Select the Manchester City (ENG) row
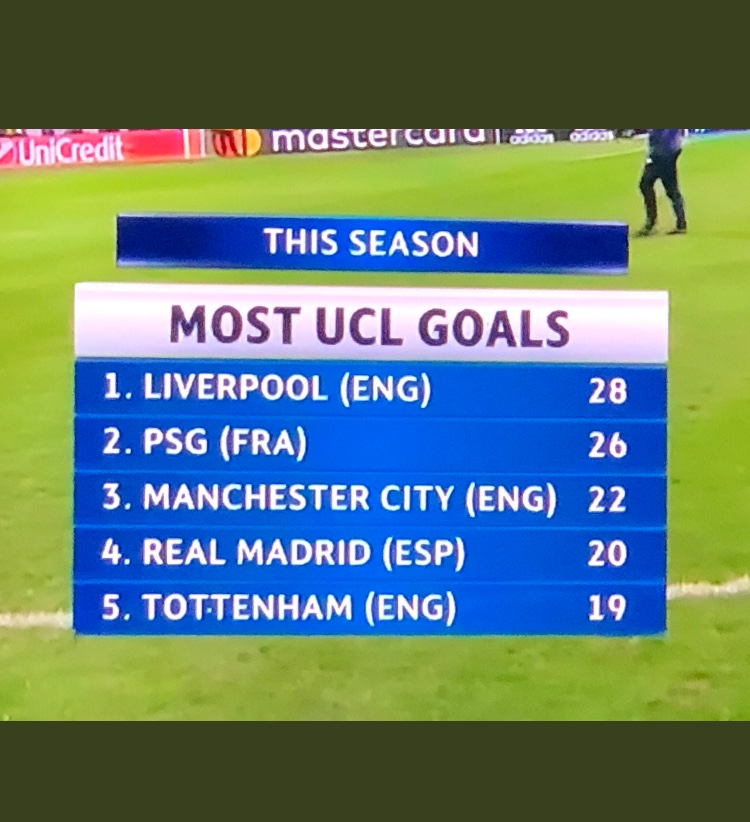The image size is (750, 822). pyautogui.click(x=370, y=499)
